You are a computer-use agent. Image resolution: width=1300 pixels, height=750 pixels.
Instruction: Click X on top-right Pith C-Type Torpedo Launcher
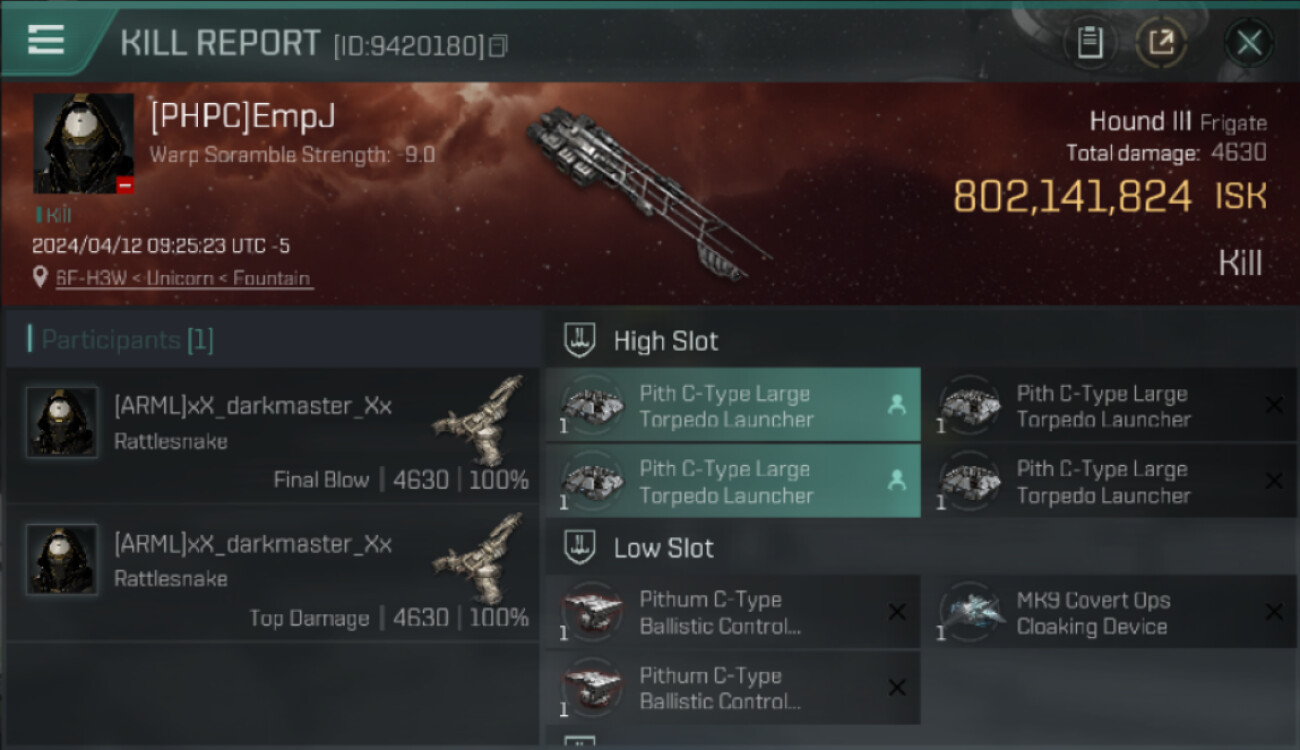click(1273, 405)
